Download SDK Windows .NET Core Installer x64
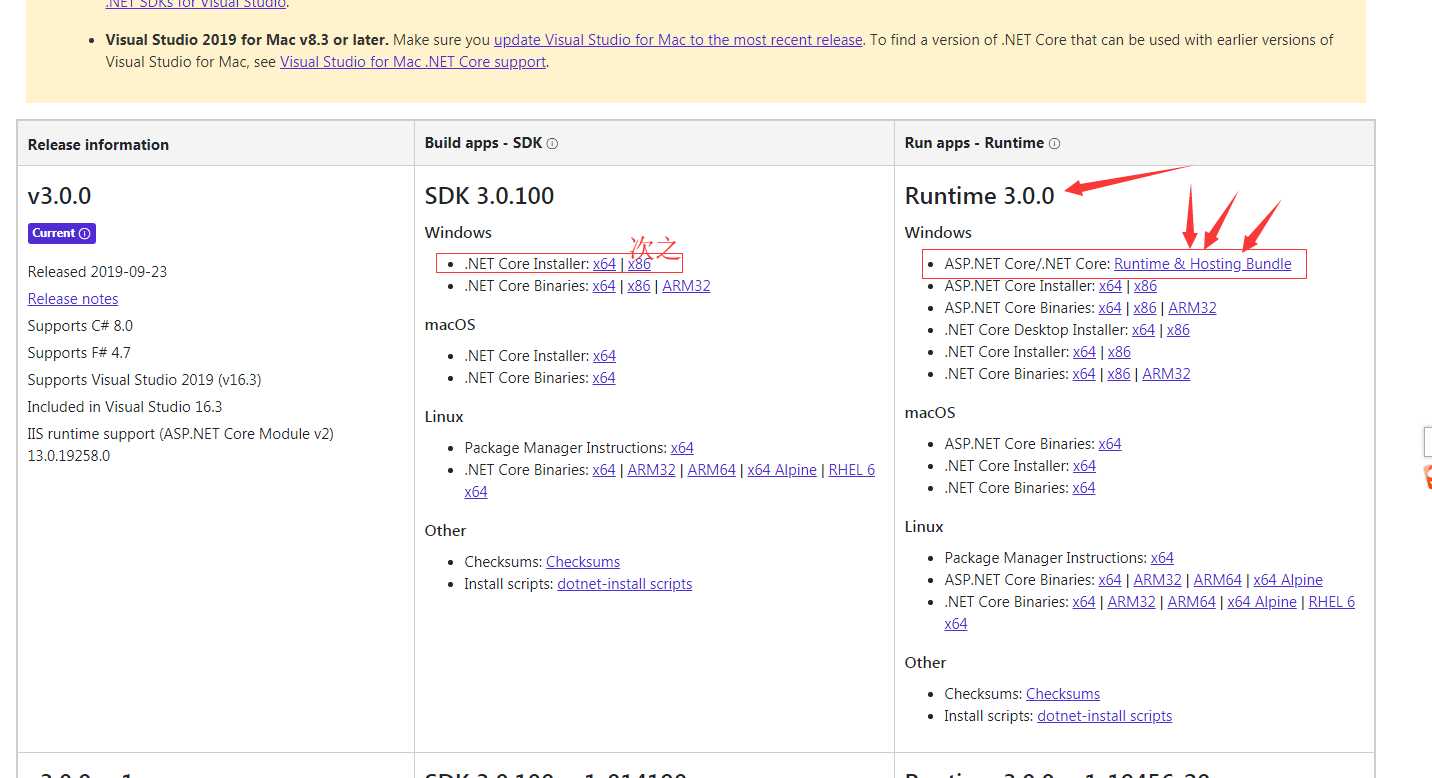The height and width of the screenshot is (778, 1432). click(x=604, y=264)
